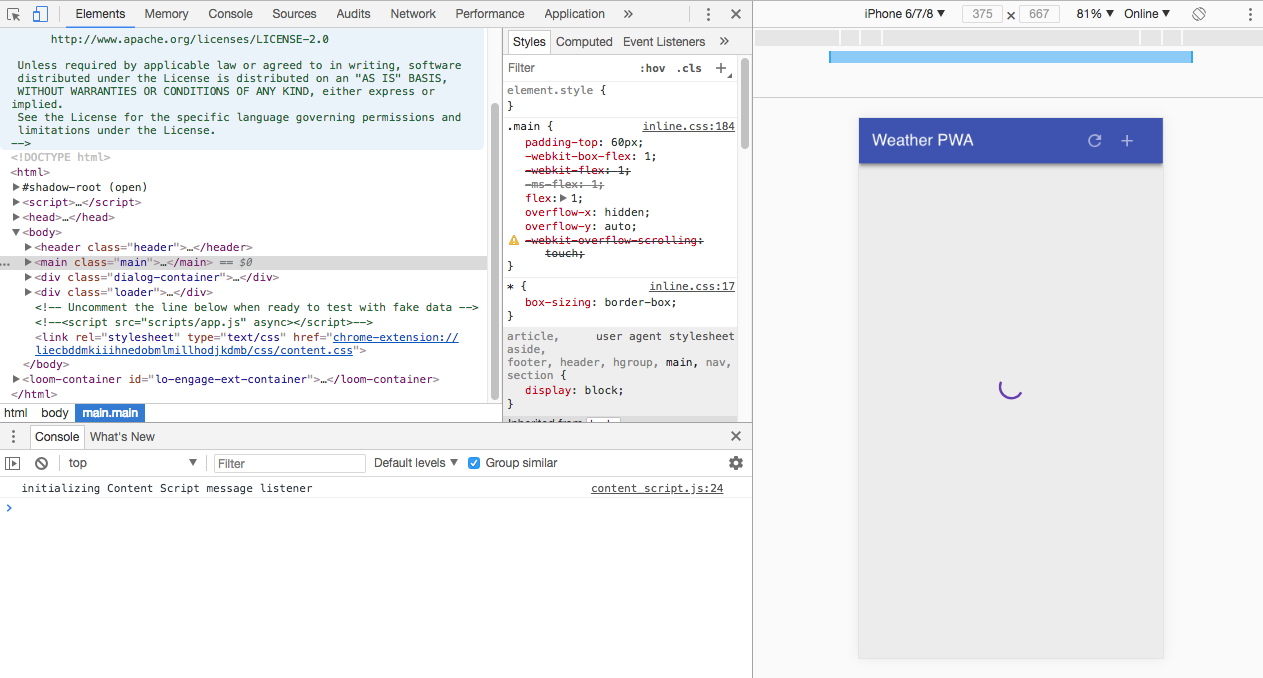Image resolution: width=1263 pixels, height=678 pixels.
Task: Expand the header class="header" node
Action: tap(28, 247)
